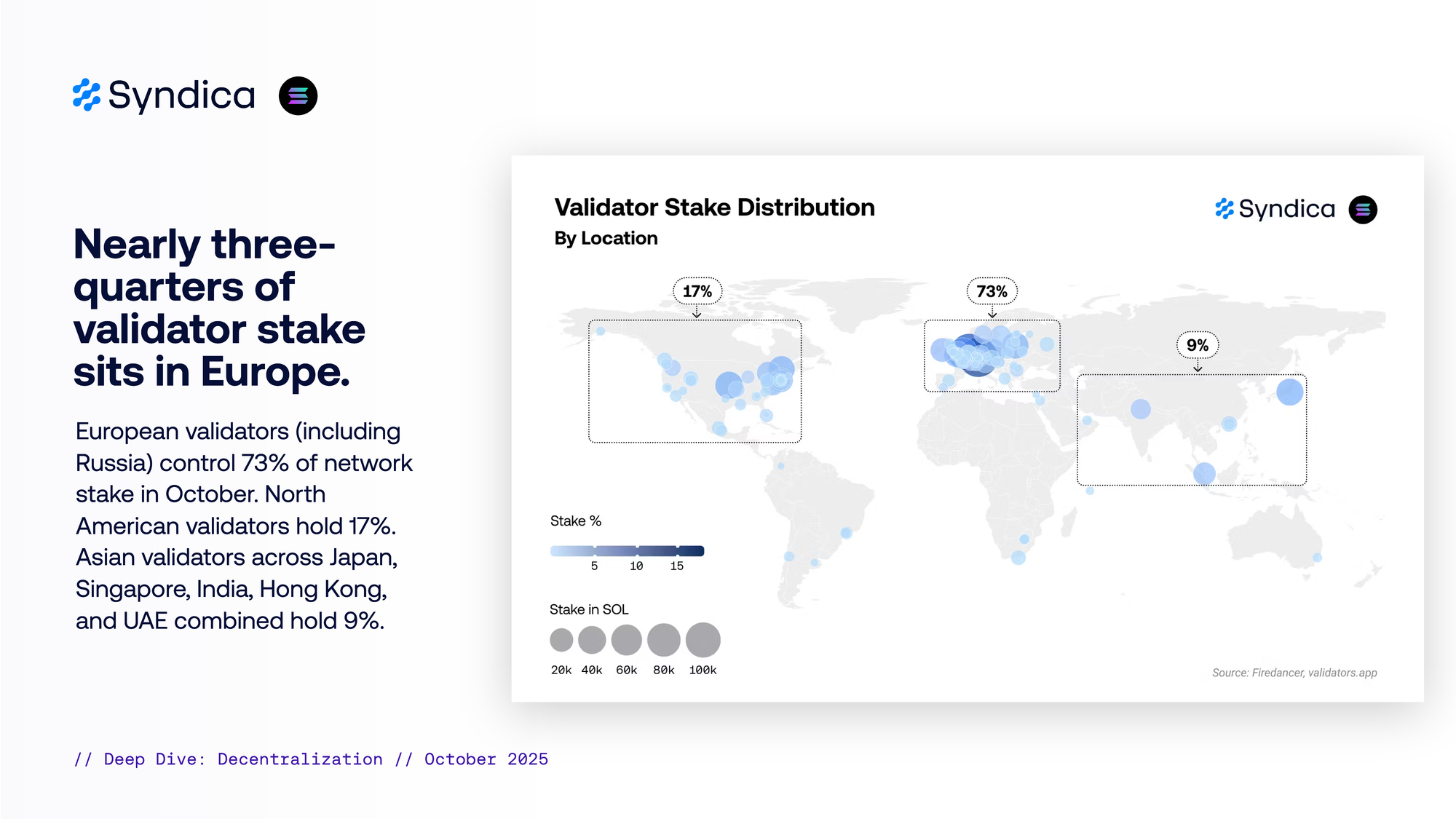
Task: Open the Firedancer, validators.app source text
Action: point(1294,673)
